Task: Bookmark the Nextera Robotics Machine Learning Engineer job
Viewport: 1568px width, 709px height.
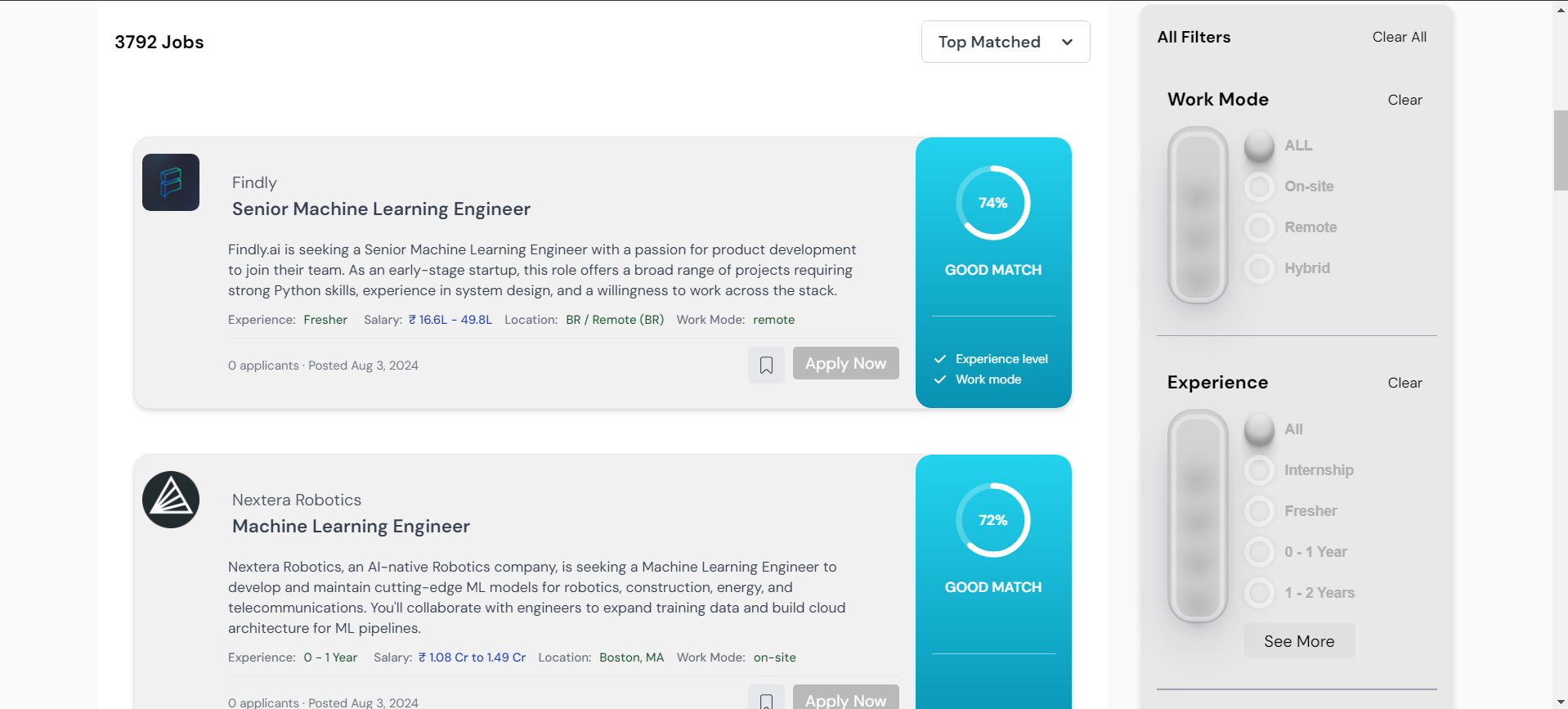Action: coord(766,698)
